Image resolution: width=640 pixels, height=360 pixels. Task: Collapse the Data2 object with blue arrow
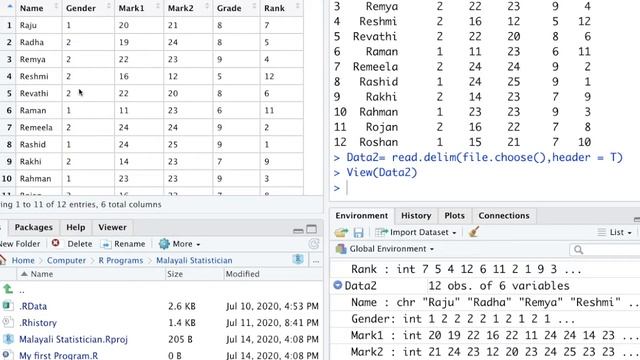pos(338,285)
